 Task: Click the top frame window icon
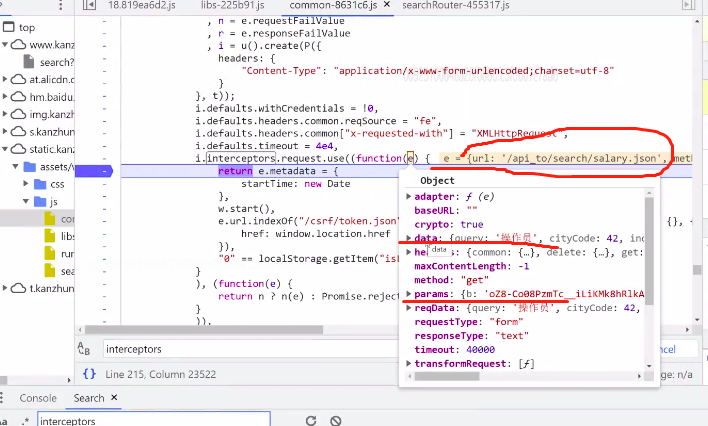tap(9, 27)
